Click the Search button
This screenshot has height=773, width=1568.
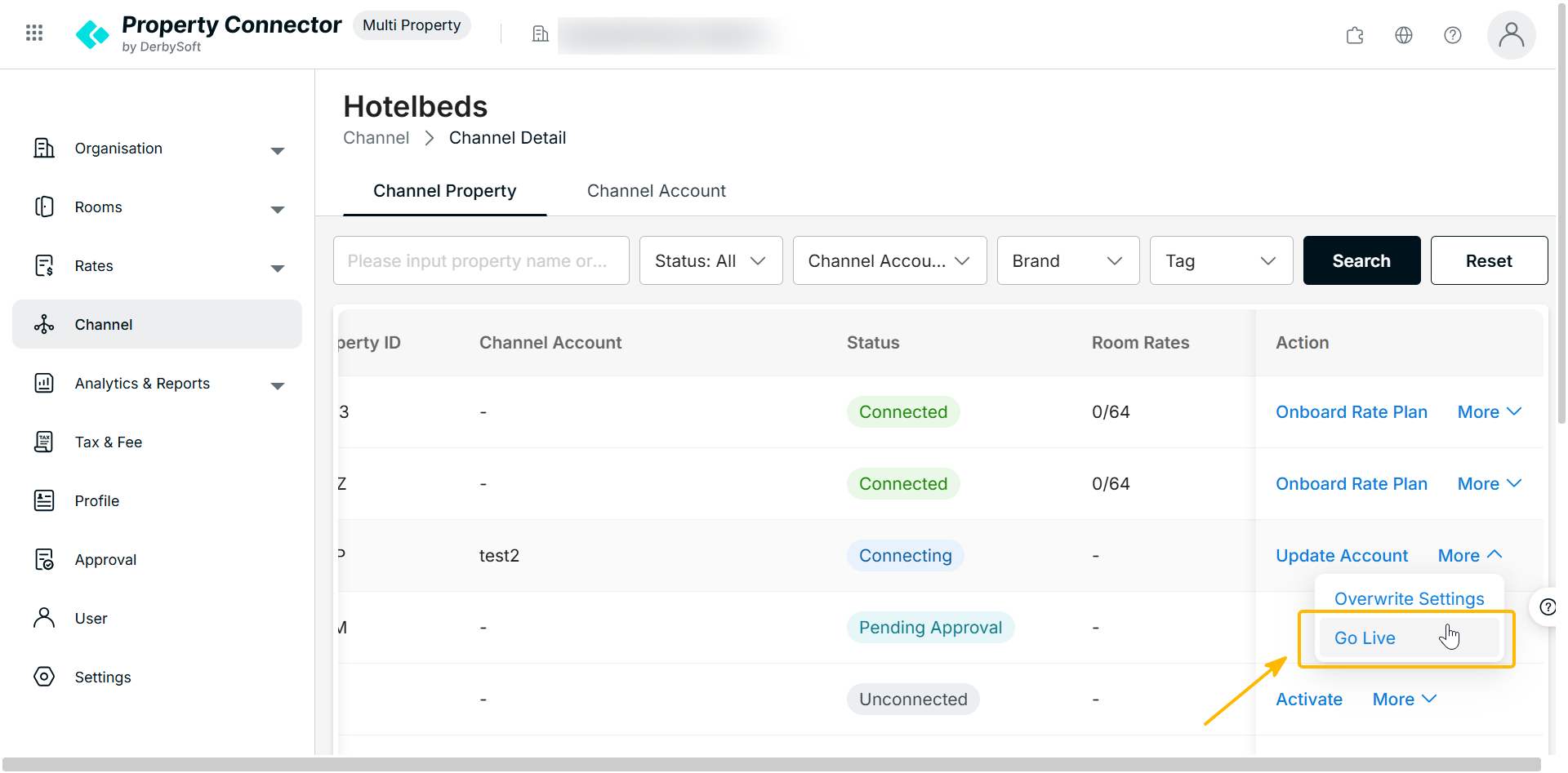click(x=1361, y=260)
